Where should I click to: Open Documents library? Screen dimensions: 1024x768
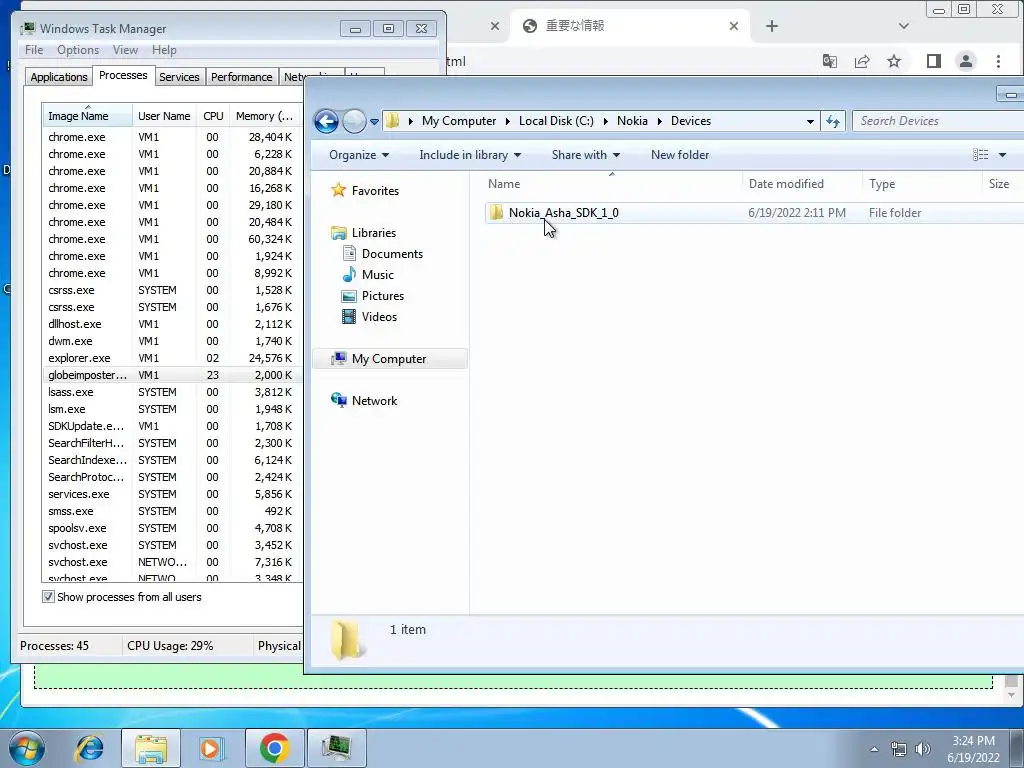click(x=392, y=253)
